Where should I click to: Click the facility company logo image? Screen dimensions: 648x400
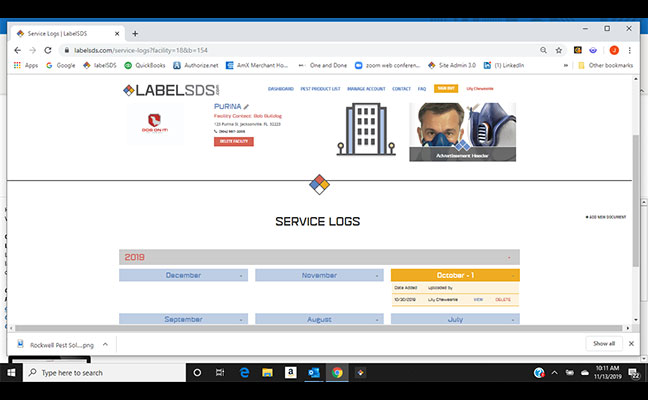(x=155, y=123)
